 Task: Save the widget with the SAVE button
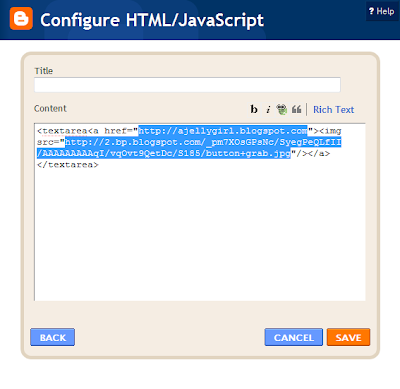[x=348, y=337]
